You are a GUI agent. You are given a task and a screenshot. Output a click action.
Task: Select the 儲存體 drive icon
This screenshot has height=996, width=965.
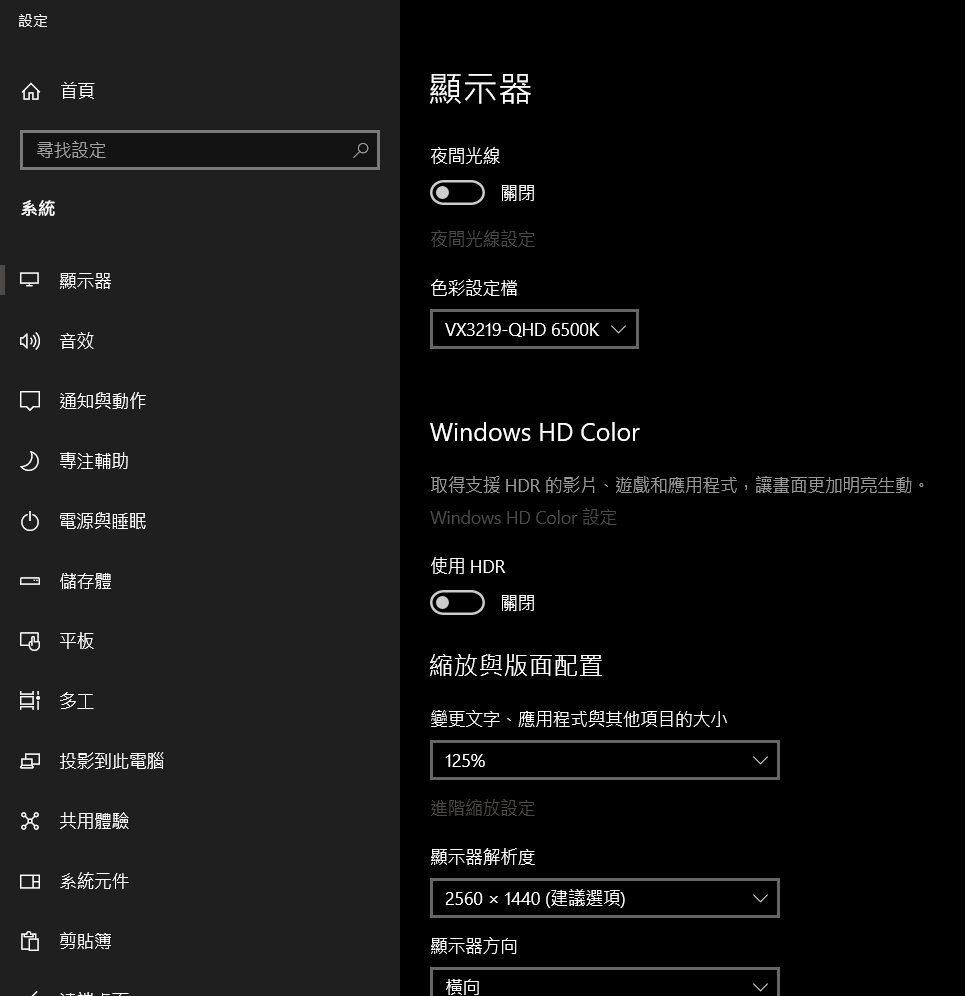(x=30, y=581)
